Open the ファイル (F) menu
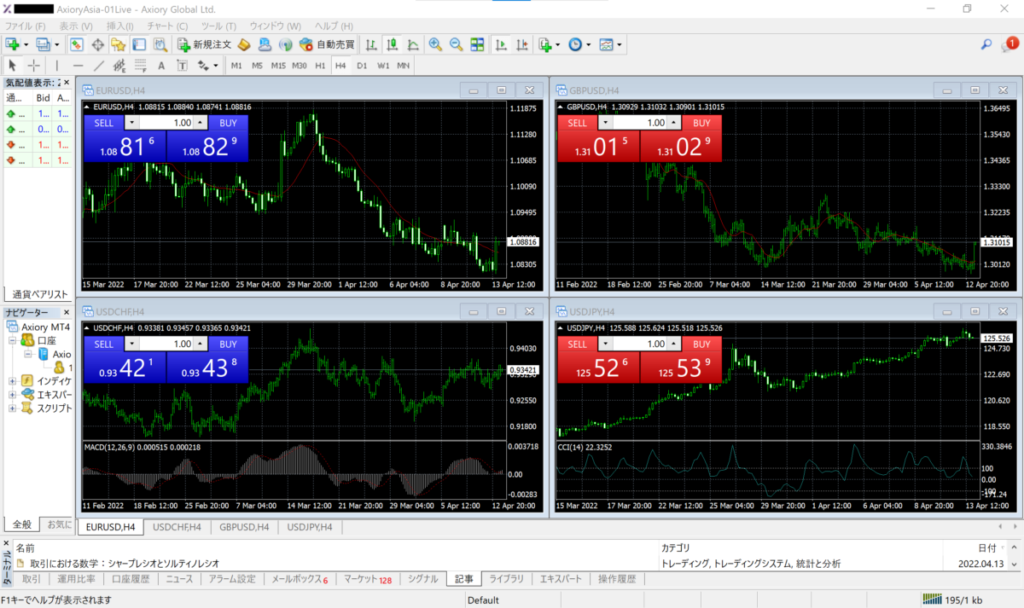Screen dimensions: 1024x608 25,26
